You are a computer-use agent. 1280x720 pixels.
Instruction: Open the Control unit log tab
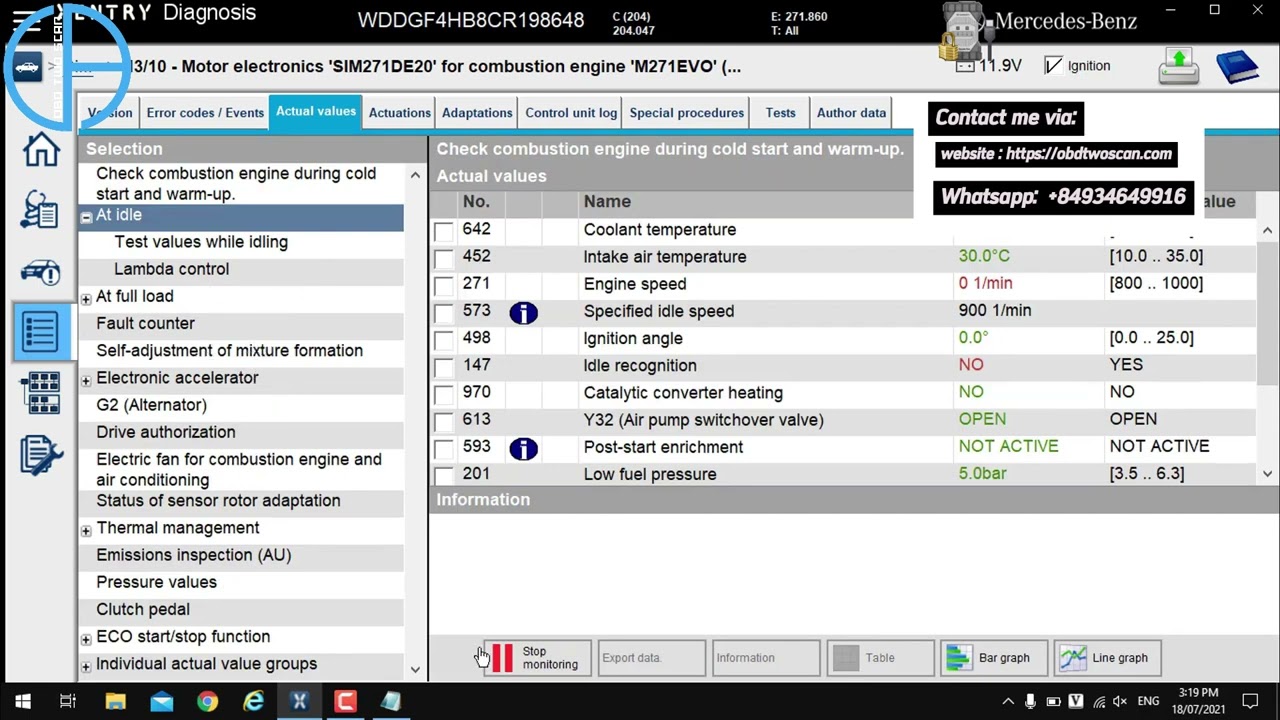[571, 113]
